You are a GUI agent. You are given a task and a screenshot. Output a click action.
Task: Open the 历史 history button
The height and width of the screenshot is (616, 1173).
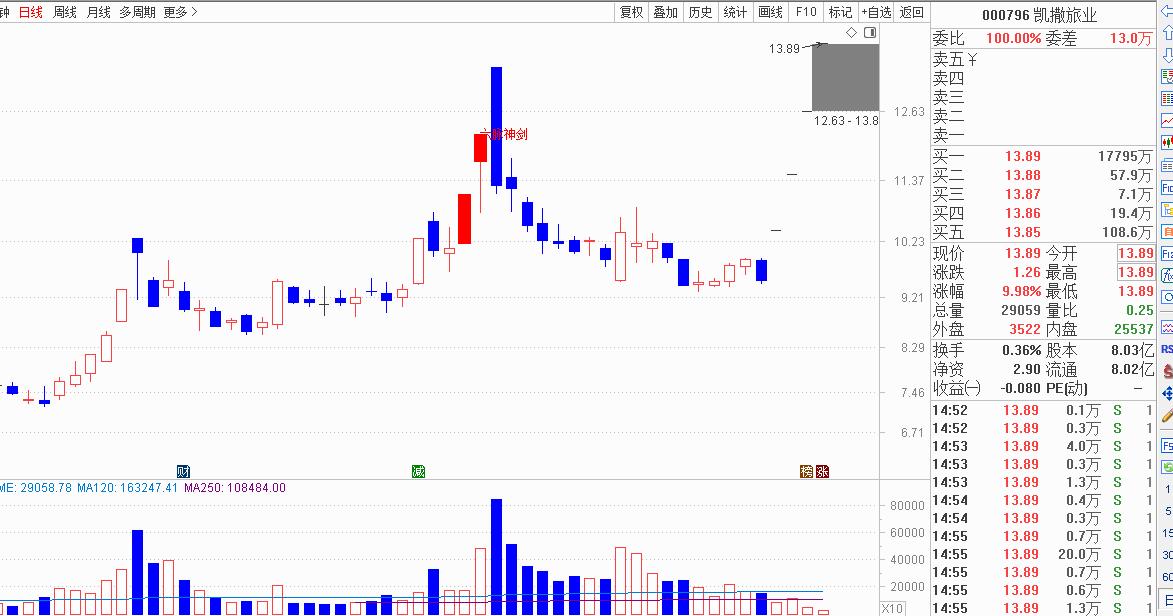pyautogui.click(x=700, y=12)
